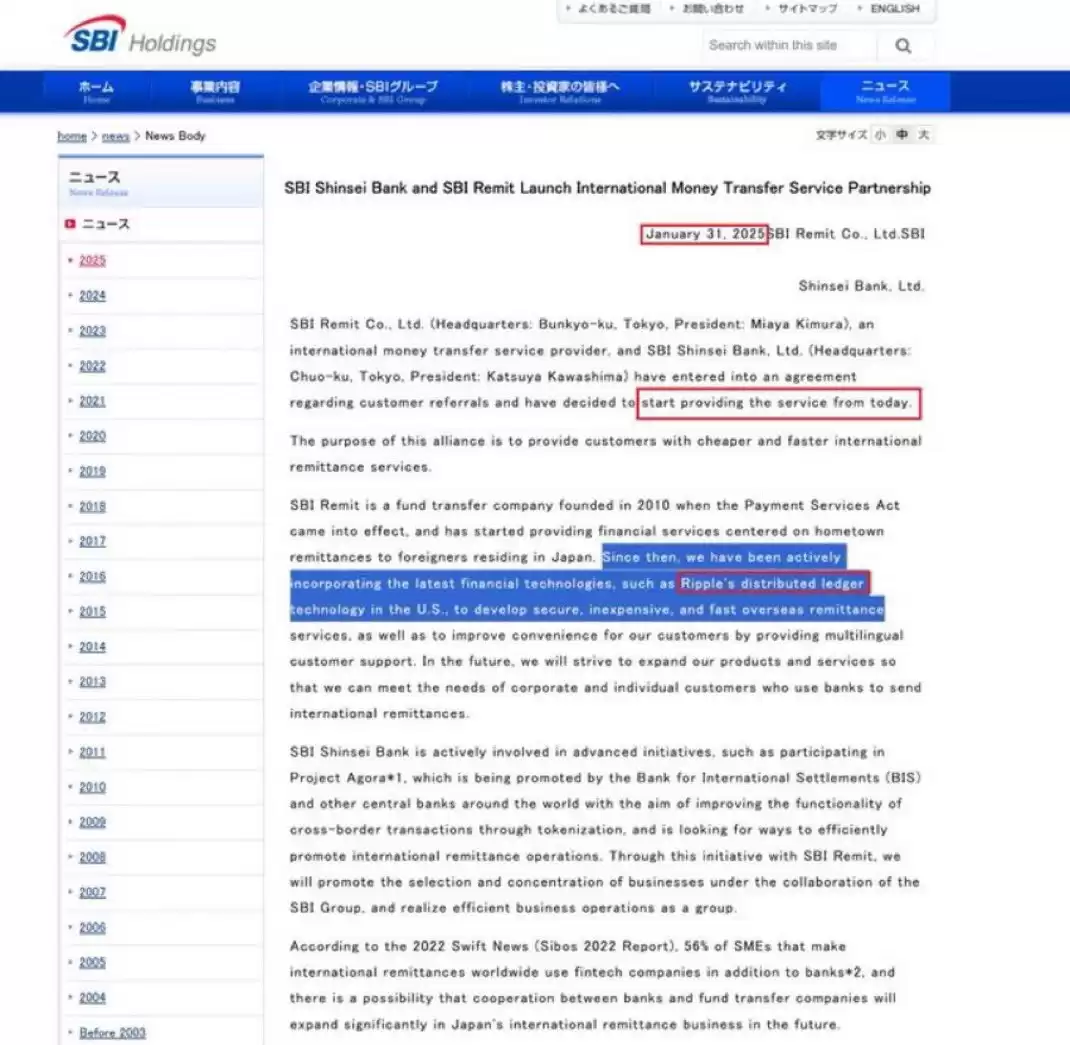The height and width of the screenshot is (1045, 1070).
Task: Open the 2022 news archive
Action: pos(93,366)
